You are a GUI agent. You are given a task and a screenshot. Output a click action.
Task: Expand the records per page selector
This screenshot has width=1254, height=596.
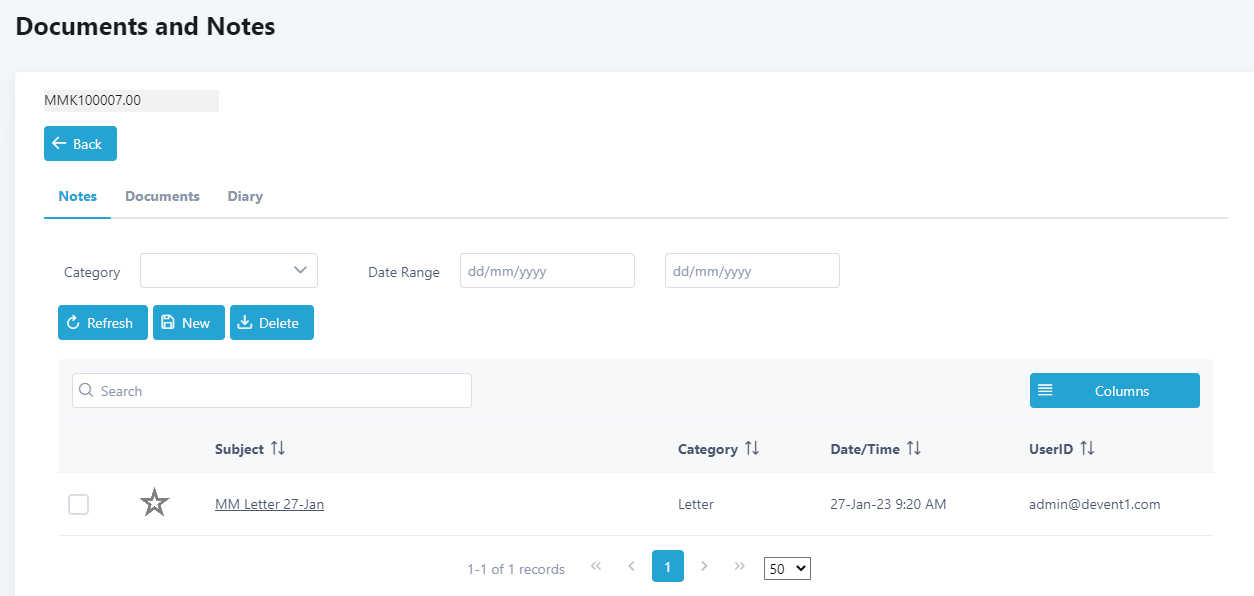pos(786,568)
